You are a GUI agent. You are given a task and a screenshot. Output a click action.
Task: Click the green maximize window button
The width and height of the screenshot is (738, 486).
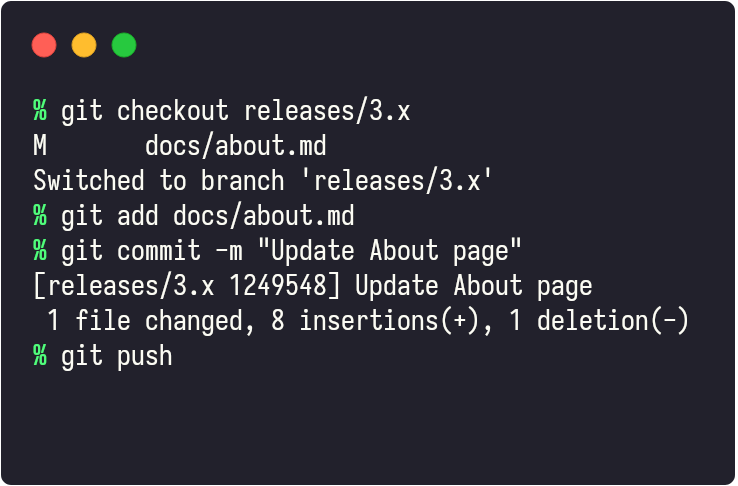pos(123,45)
